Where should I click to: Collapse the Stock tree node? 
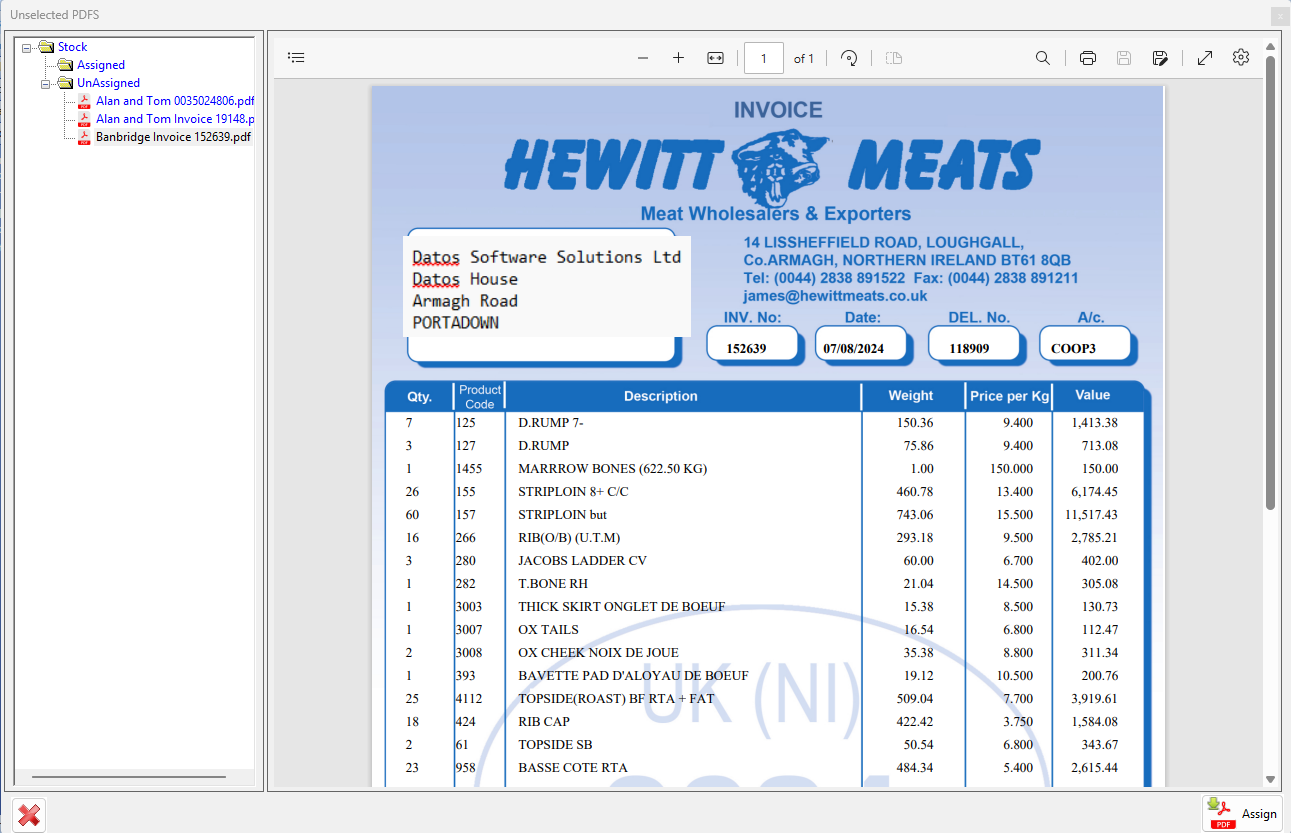pyautogui.click(x=27, y=47)
